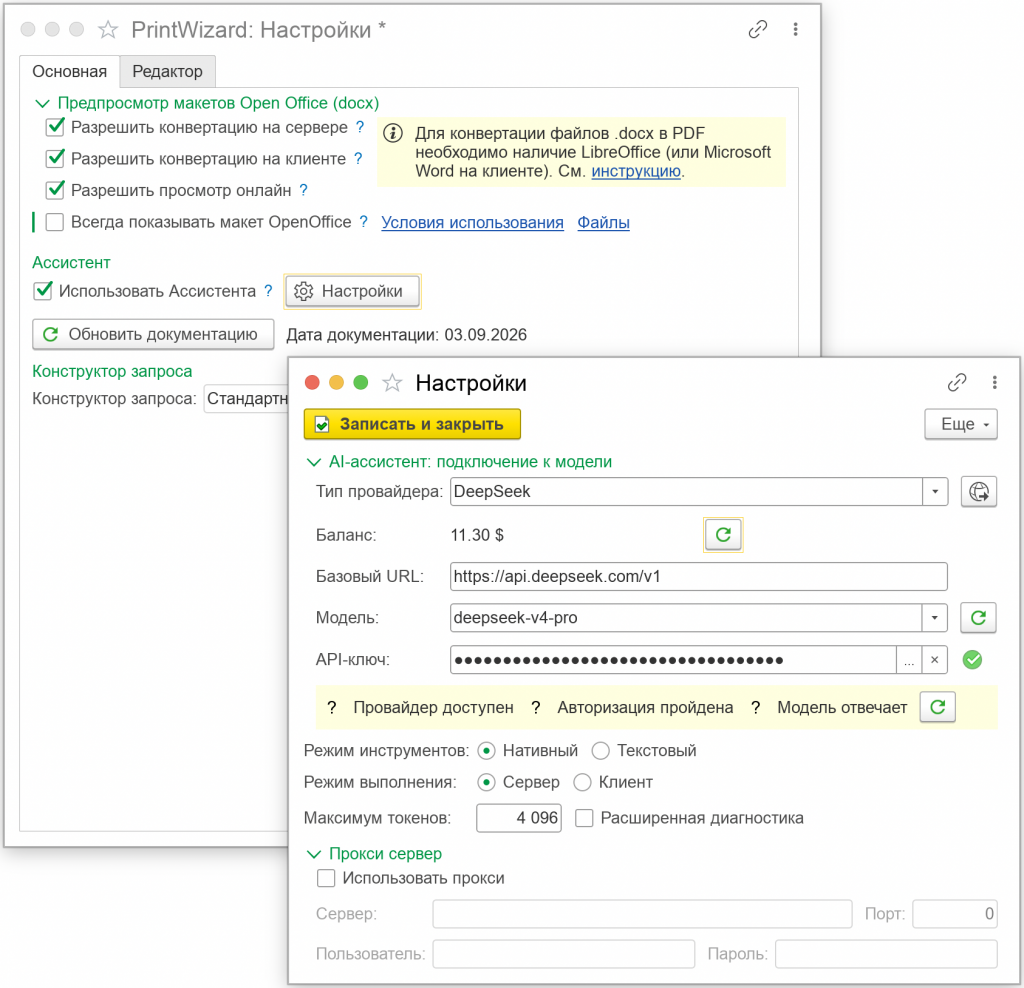Collapse the Прокси сервер section
Screen dimensions: 1024x988
coord(313,854)
